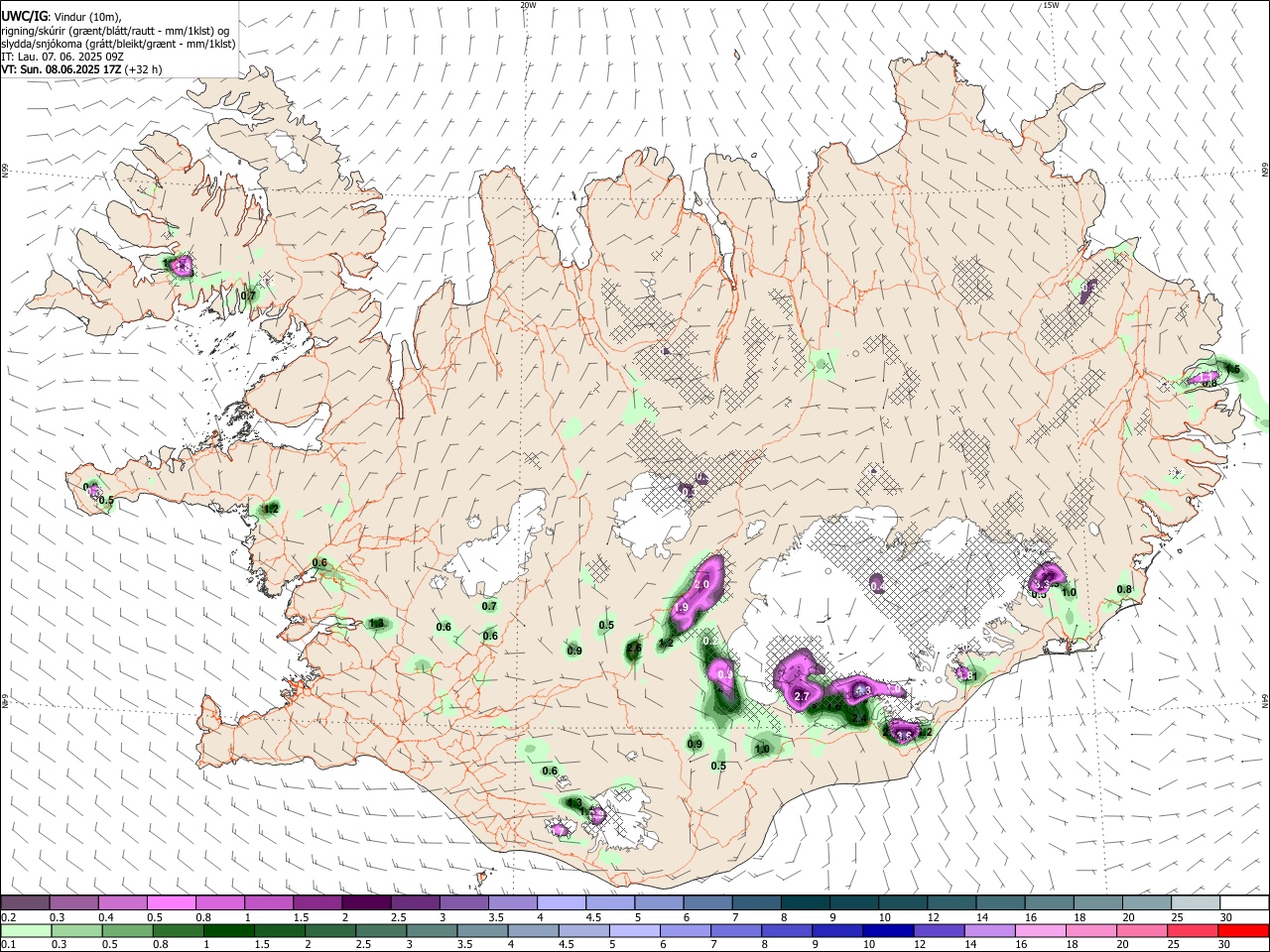
Task: Pick the violet 12 swatch, lower legend
Action: pyautogui.click(x=940, y=930)
